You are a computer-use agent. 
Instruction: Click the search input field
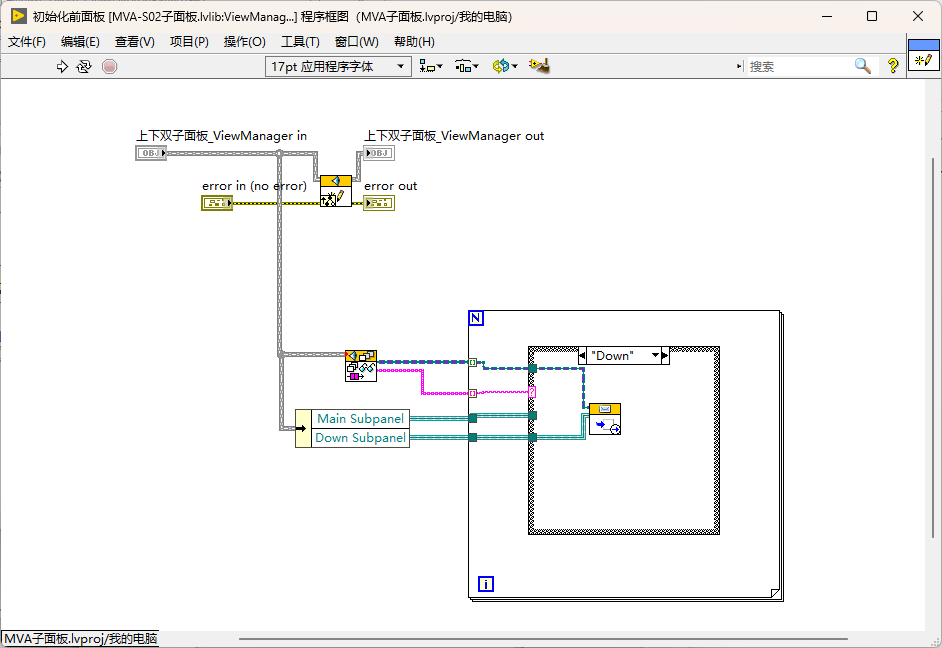point(799,67)
